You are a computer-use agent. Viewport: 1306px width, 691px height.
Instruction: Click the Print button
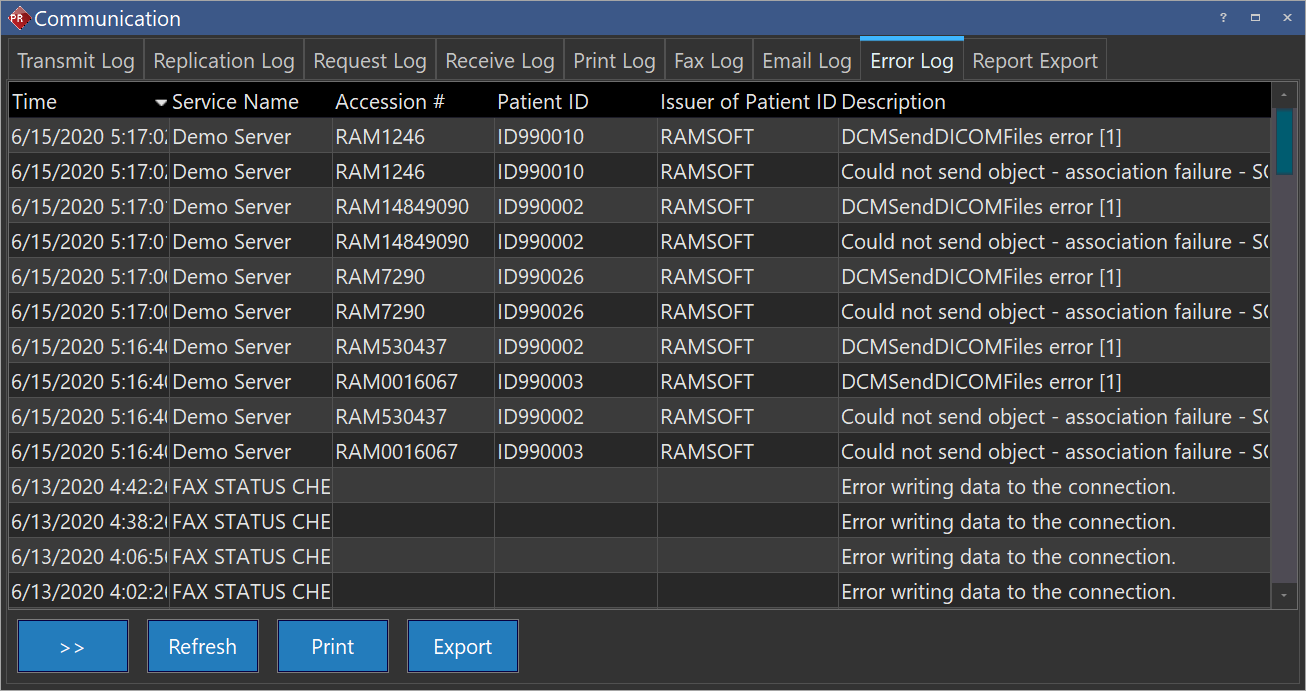(x=333, y=646)
